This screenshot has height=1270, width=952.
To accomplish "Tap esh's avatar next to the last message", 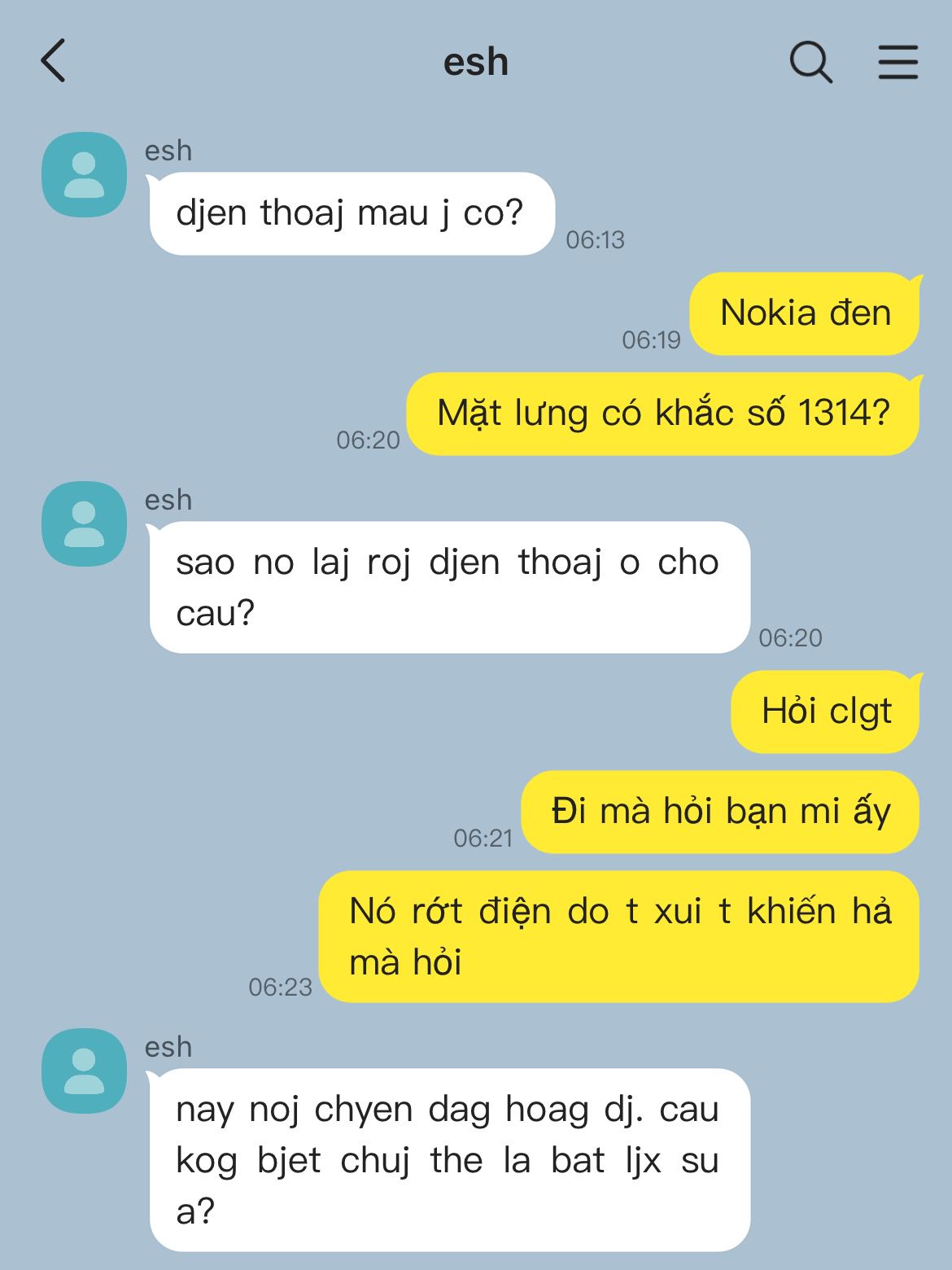I will (84, 1071).
